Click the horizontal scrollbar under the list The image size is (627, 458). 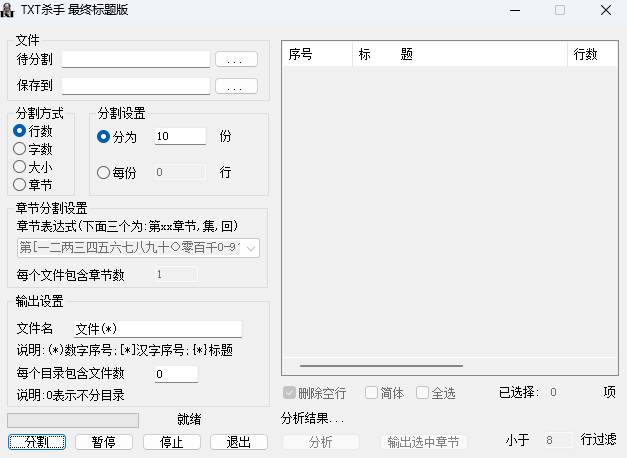pos(448,367)
